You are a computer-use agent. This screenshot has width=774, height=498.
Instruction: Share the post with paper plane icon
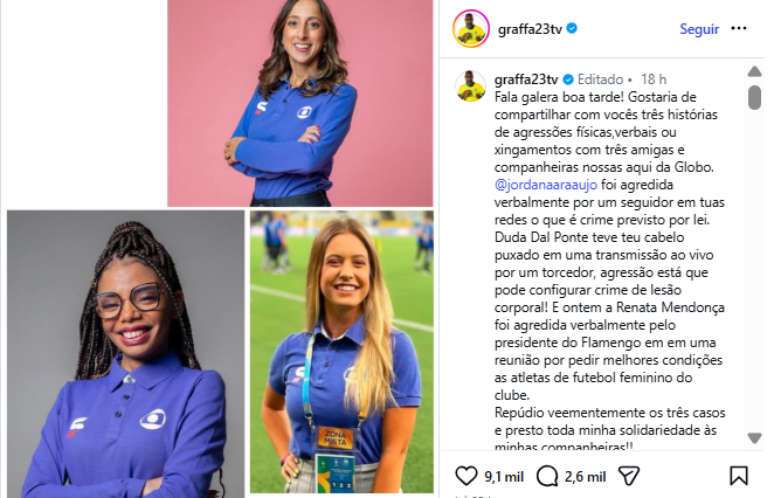[x=629, y=476]
